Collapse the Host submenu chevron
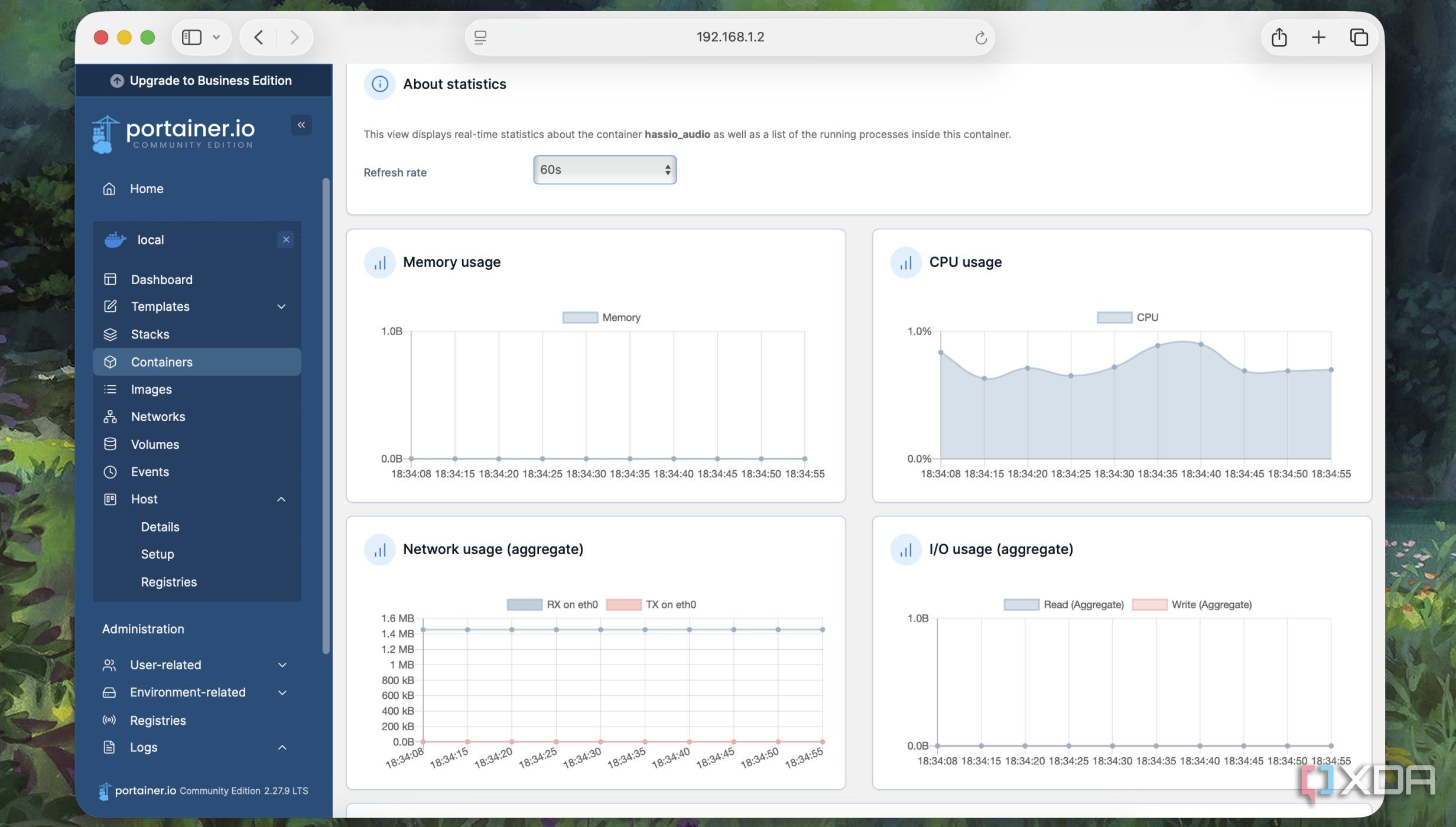The width and height of the screenshot is (1456, 827). click(282, 499)
